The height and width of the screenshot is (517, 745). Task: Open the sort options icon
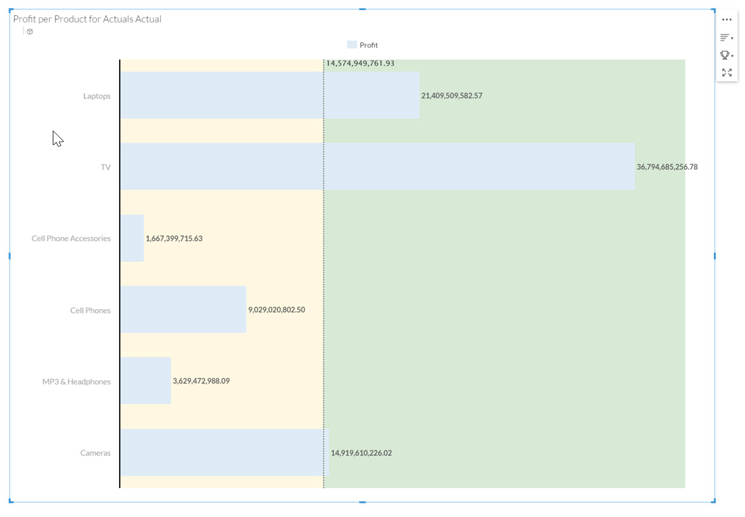(x=726, y=38)
